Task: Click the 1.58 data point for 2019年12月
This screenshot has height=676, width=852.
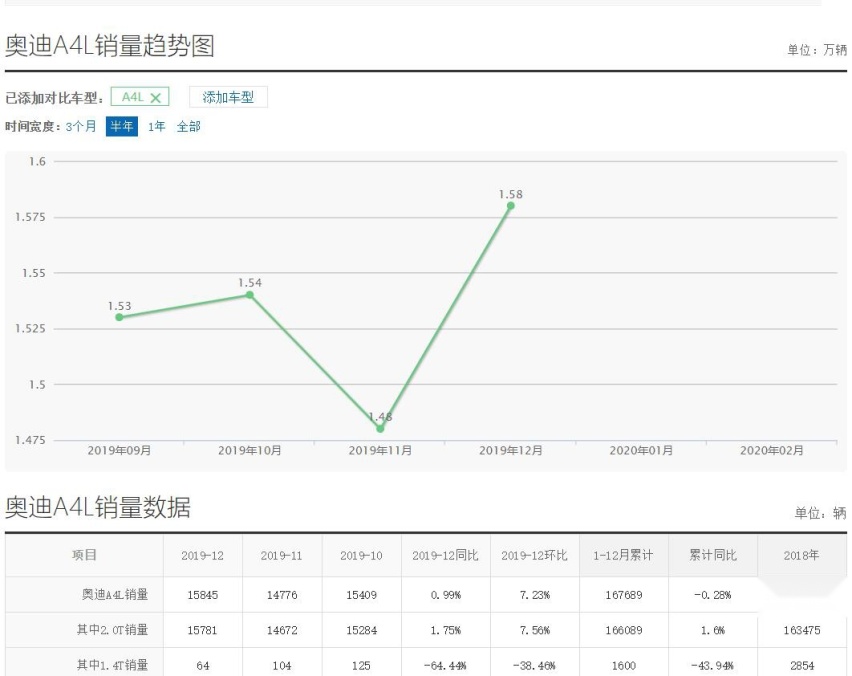Action: point(511,206)
